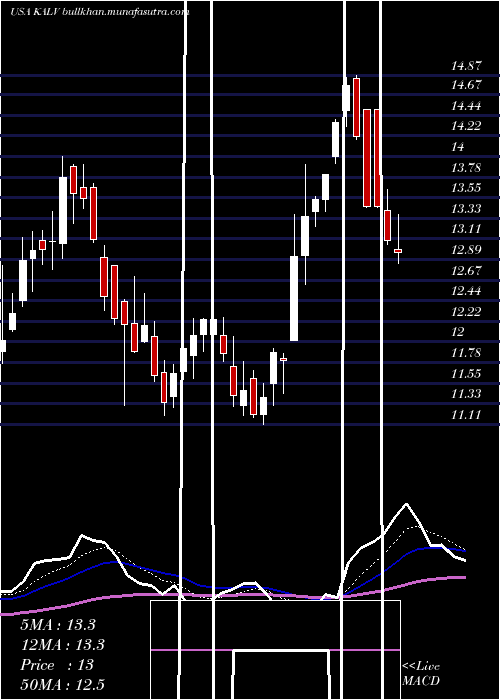This screenshot has width=500, height=700.
Task: Click the <<Live MACD label
Action: click(x=421, y=674)
